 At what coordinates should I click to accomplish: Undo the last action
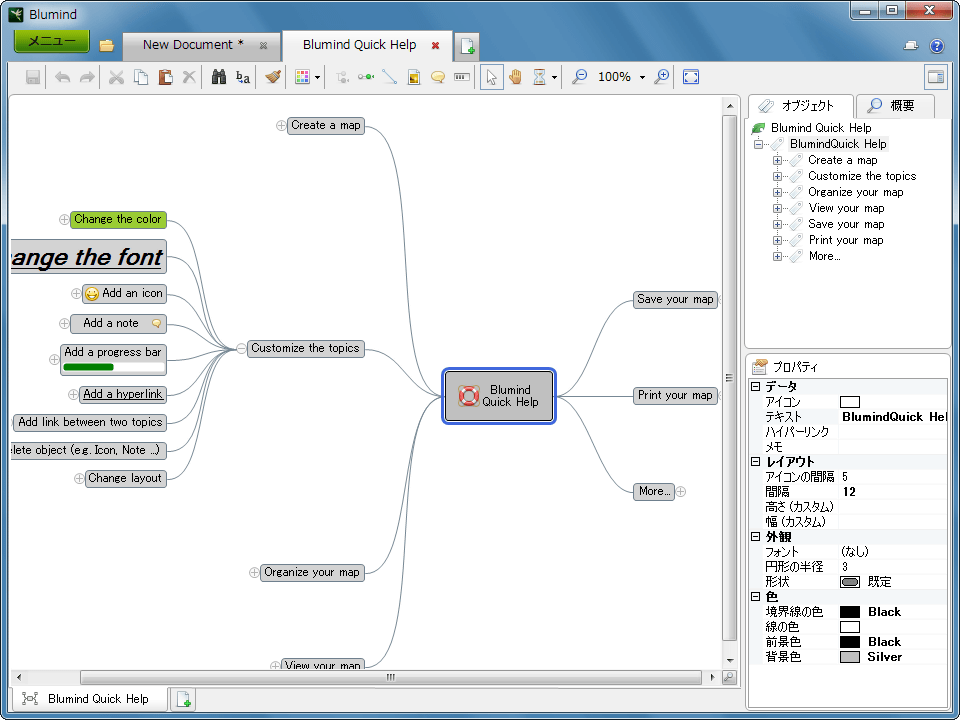click(62, 77)
